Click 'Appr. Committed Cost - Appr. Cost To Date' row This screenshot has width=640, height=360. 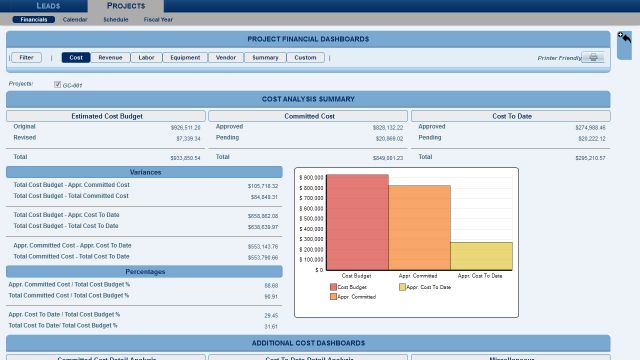pos(144,246)
